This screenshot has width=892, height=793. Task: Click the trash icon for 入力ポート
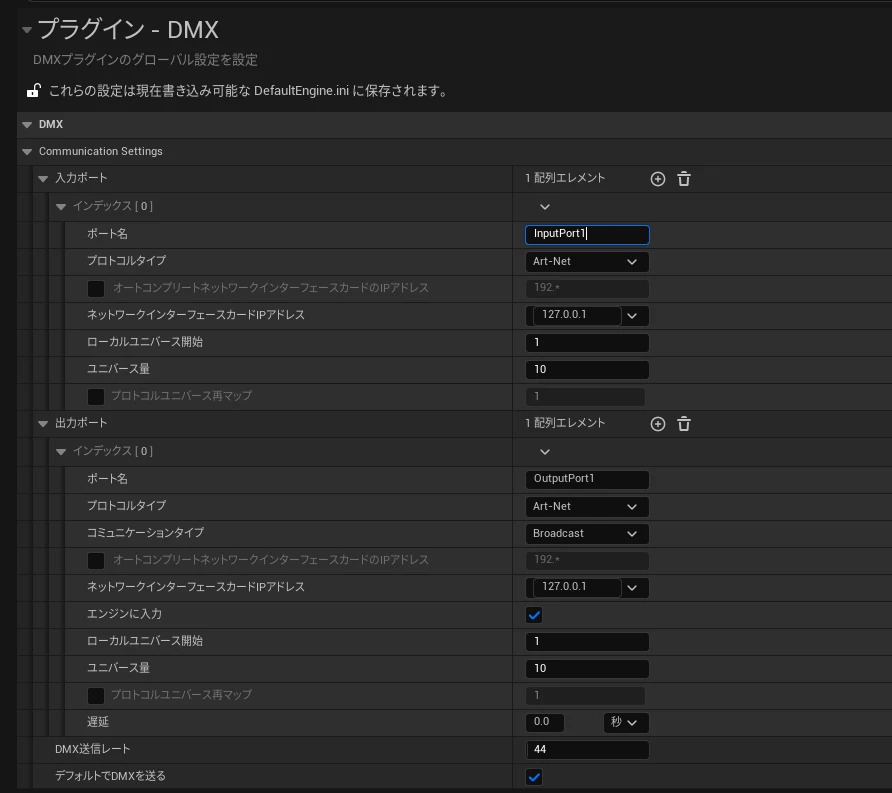684,179
